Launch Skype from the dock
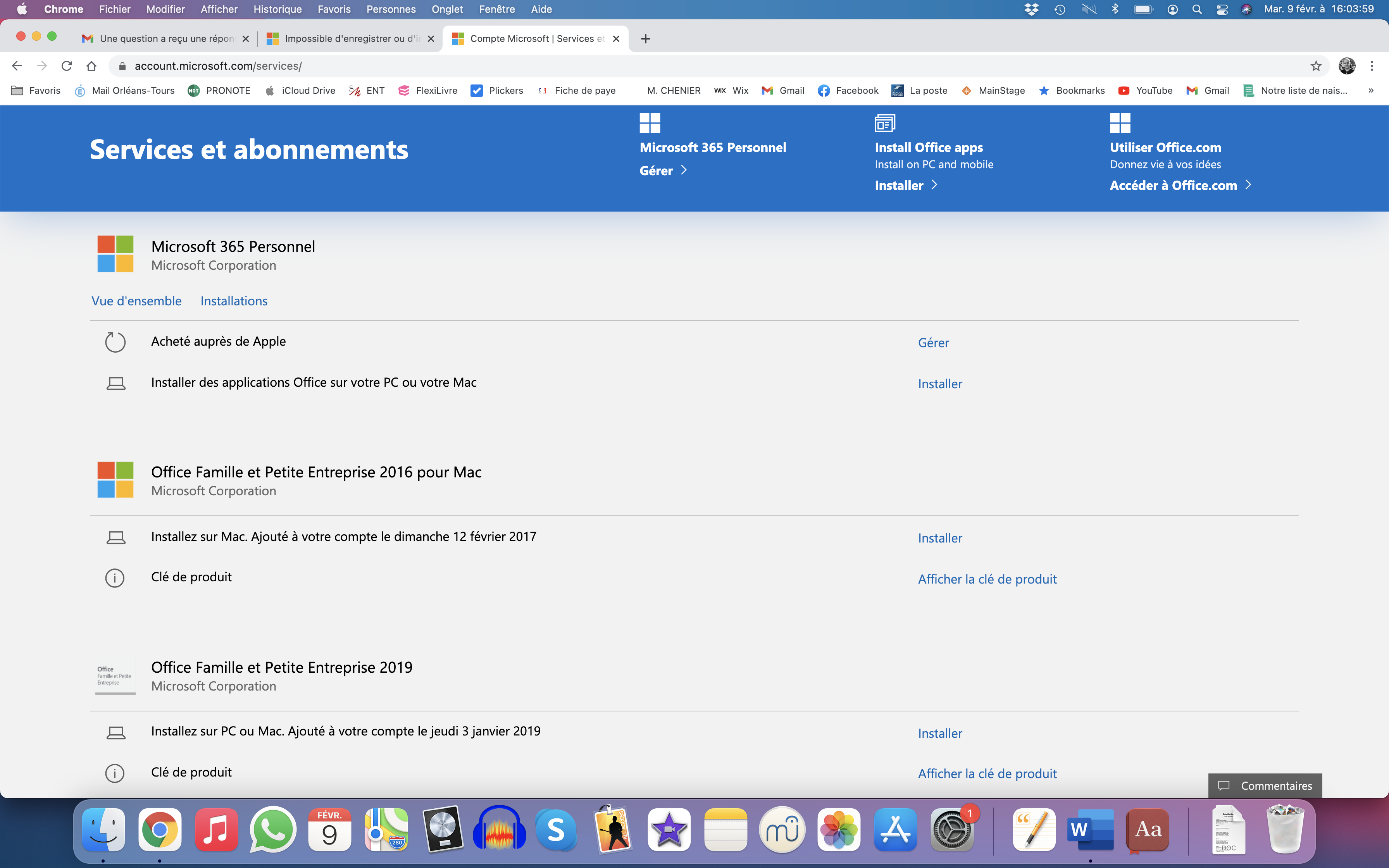 tap(556, 830)
